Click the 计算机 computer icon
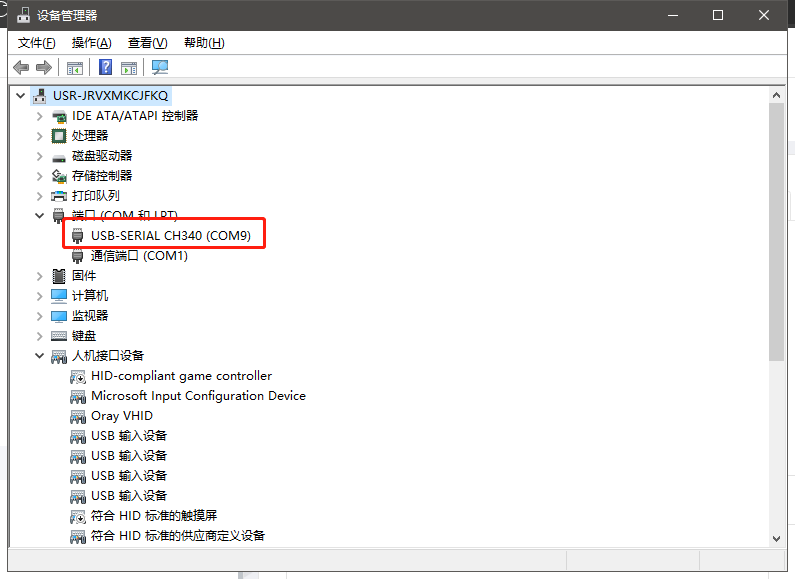The image size is (795, 579). [59, 296]
